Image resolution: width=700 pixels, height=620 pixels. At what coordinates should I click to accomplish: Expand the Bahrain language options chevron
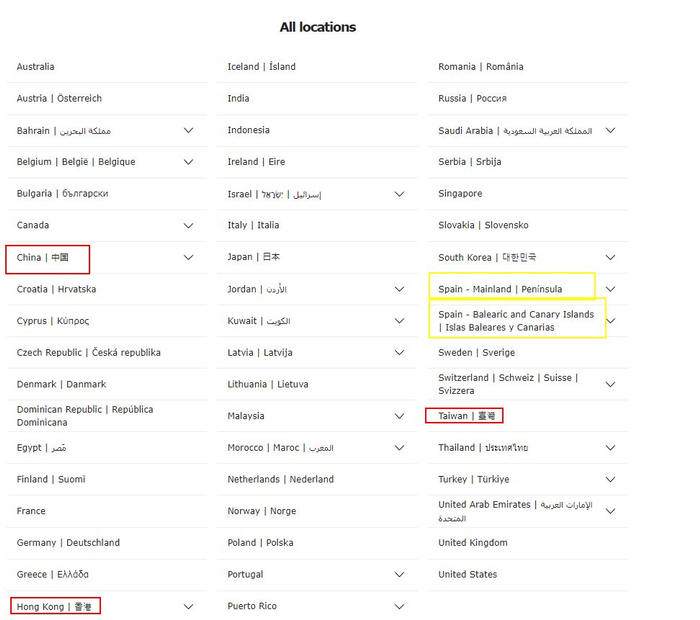(x=188, y=130)
